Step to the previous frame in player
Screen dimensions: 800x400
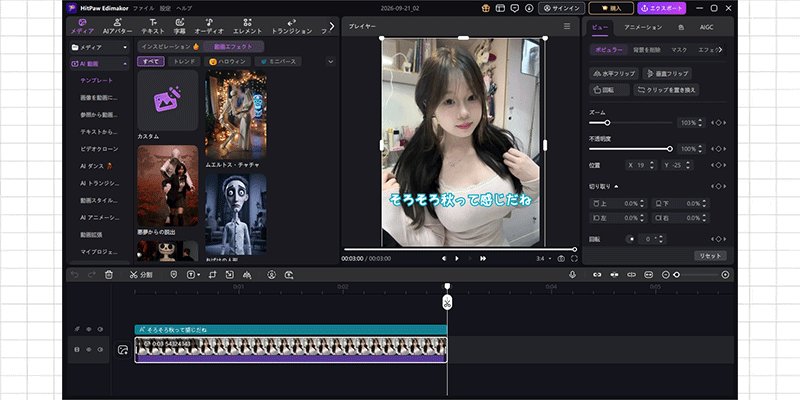(x=443, y=259)
